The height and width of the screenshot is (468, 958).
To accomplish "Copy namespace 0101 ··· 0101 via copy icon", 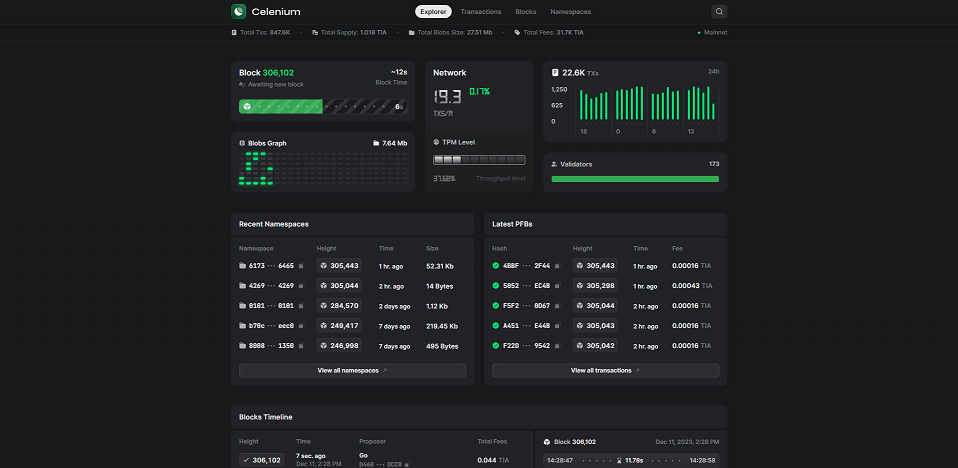I will (301, 306).
